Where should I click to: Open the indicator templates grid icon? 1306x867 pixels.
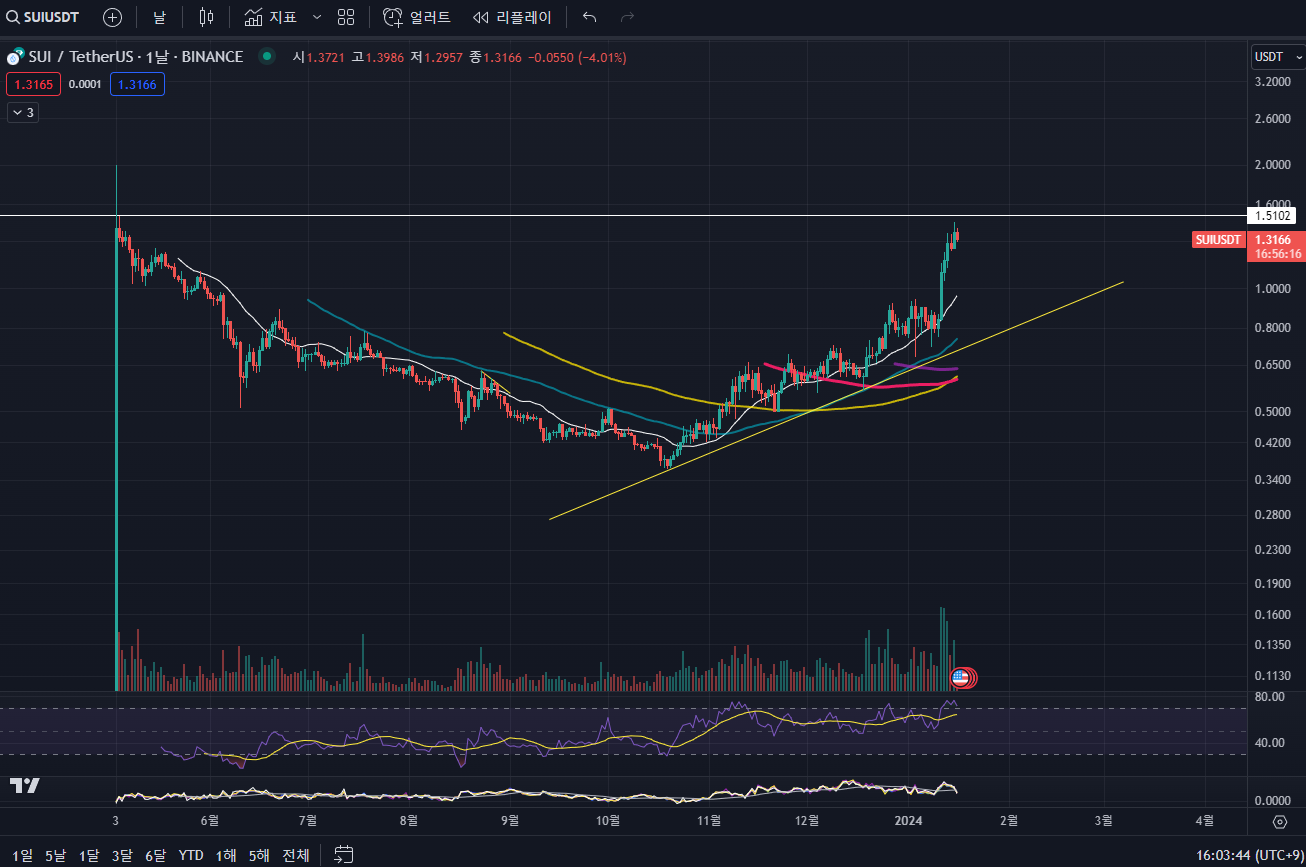click(x=346, y=17)
